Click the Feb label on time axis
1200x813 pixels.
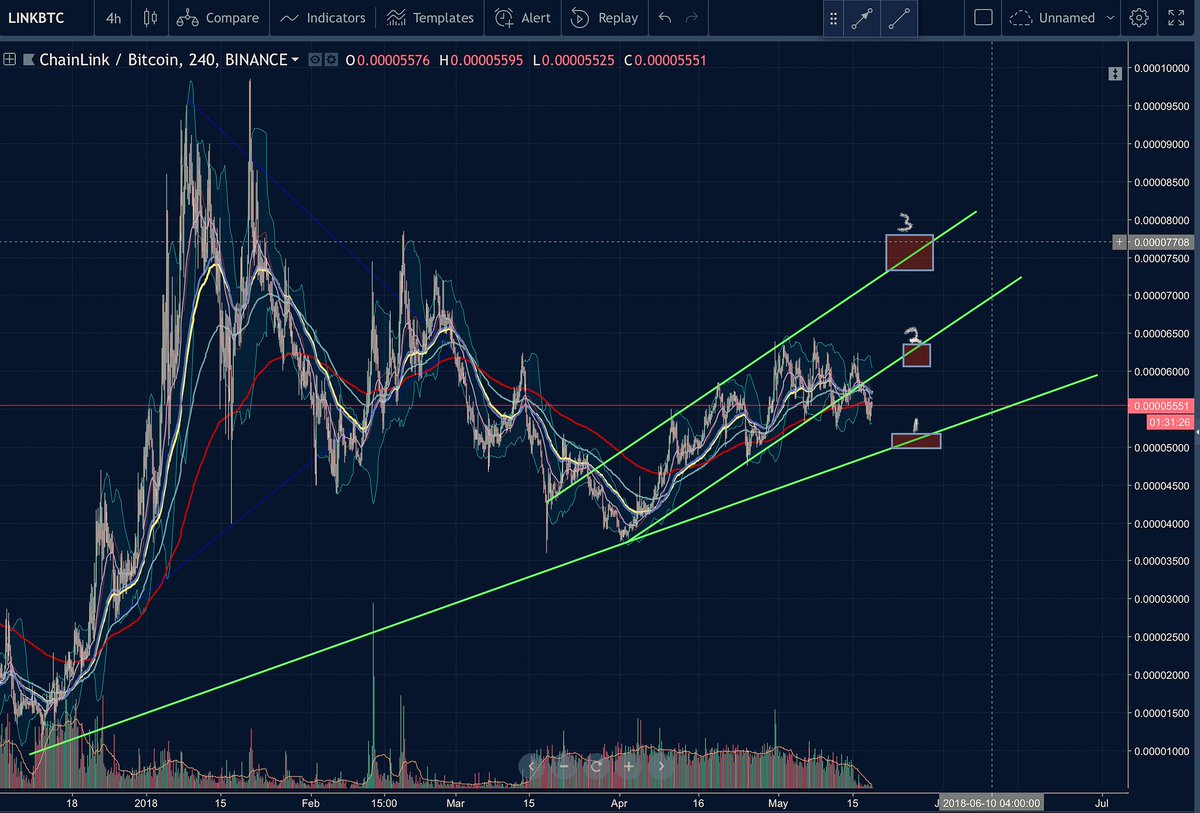[x=309, y=802]
